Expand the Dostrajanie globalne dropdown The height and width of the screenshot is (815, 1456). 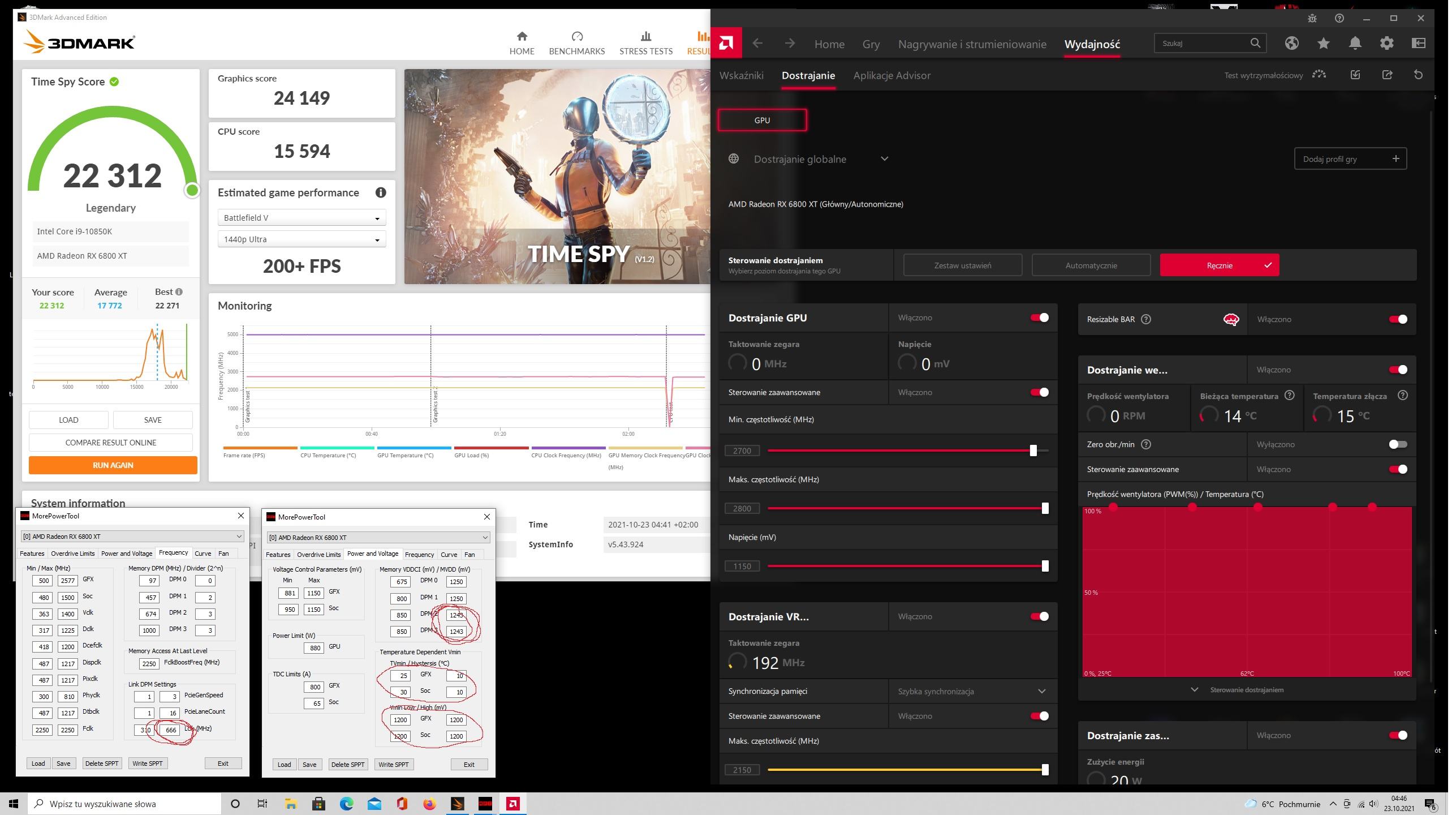coord(884,159)
